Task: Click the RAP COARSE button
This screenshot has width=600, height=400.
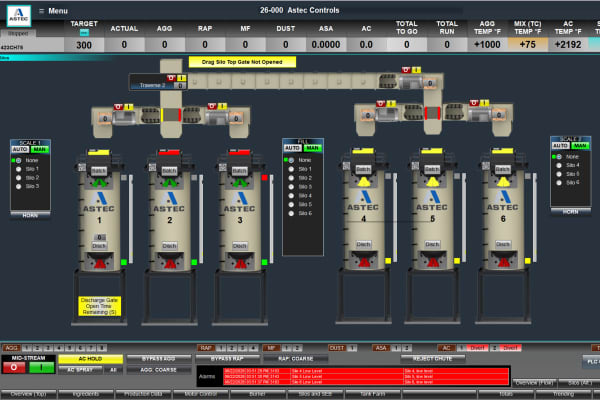Action: [x=295, y=359]
